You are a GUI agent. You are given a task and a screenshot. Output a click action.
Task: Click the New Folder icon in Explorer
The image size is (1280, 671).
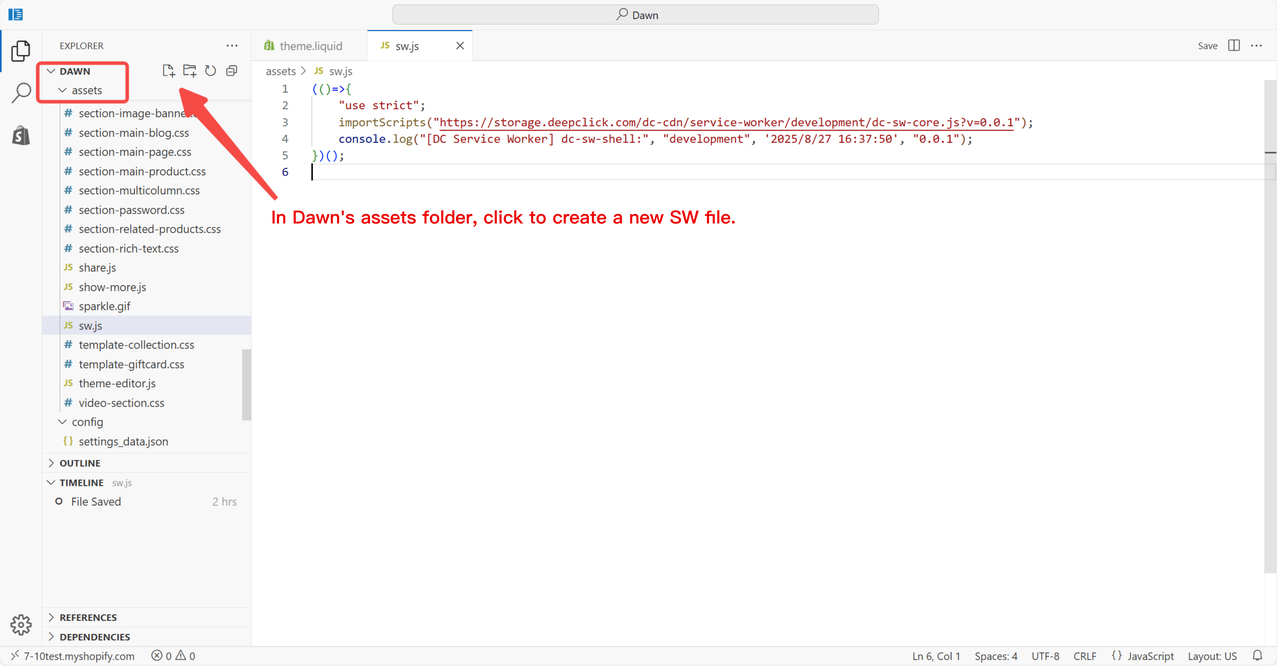tap(189, 71)
